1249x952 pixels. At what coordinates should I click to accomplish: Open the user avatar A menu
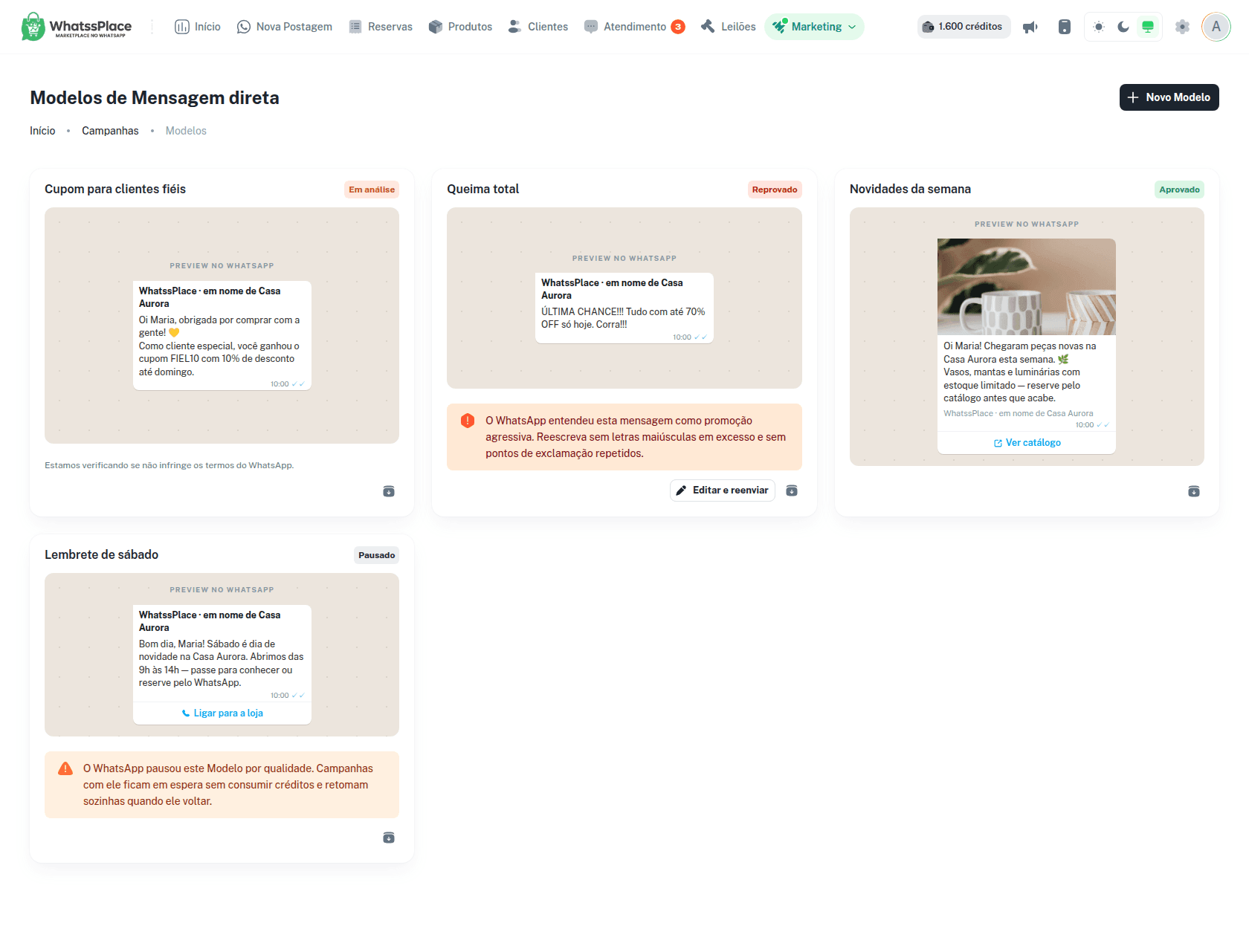pos(1216,27)
